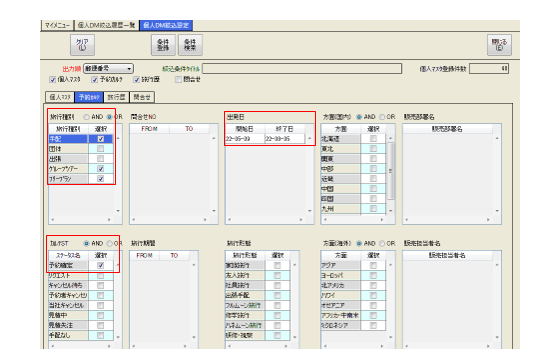Click the 閉じる (E) close button

pos(499,45)
